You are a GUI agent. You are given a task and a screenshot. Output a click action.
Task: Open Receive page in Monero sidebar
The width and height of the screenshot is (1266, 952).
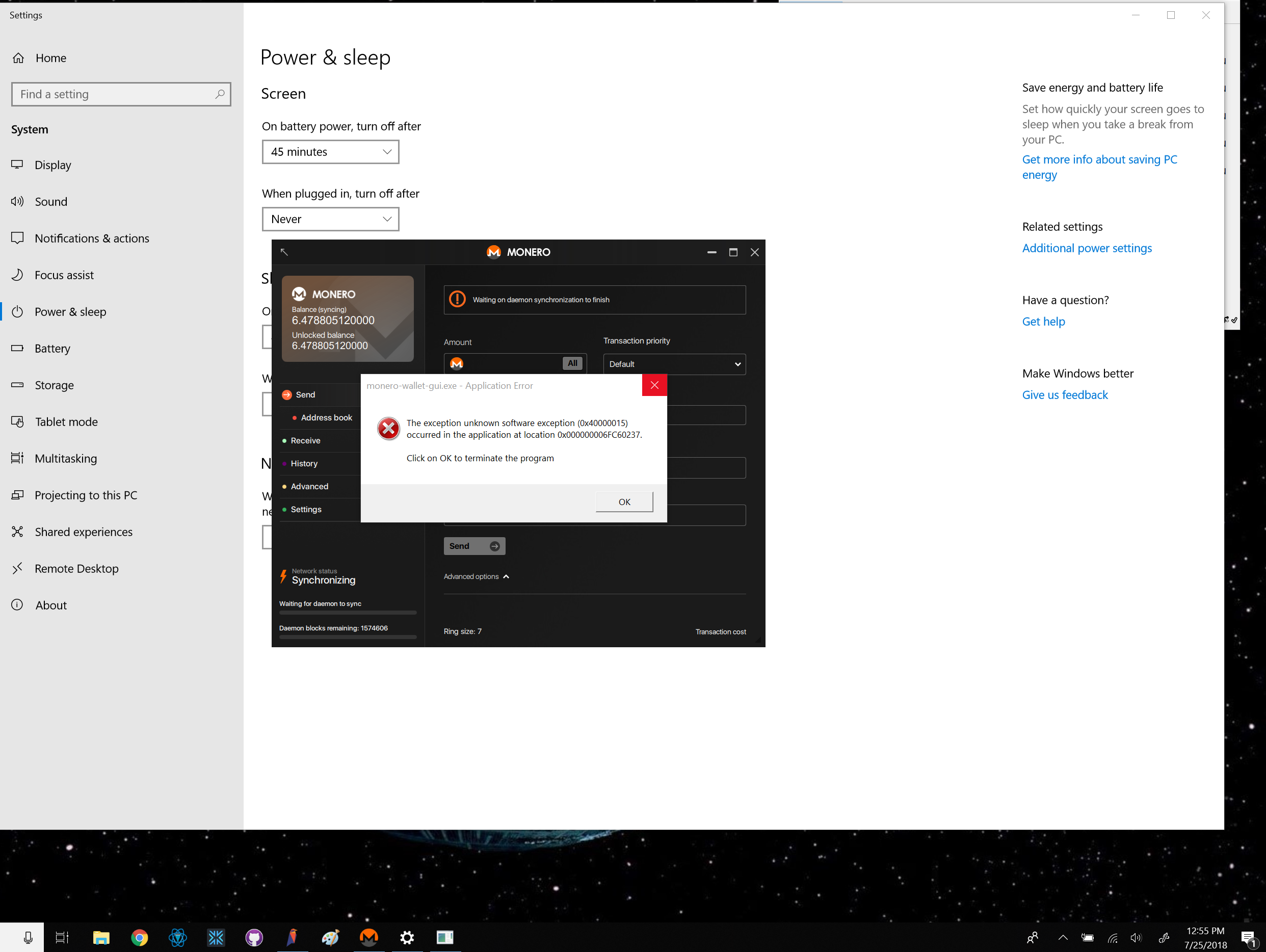pyautogui.click(x=305, y=440)
